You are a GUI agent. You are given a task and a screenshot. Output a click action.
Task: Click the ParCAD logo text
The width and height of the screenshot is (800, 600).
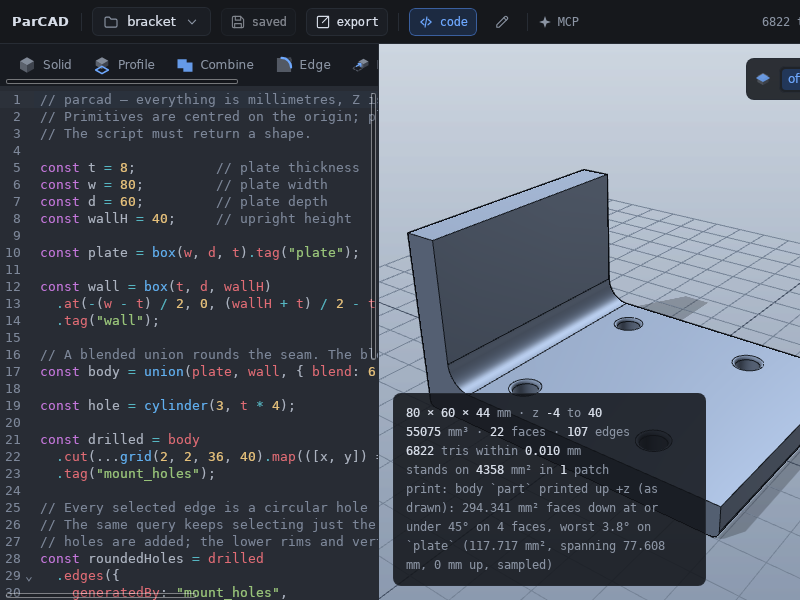click(40, 21)
